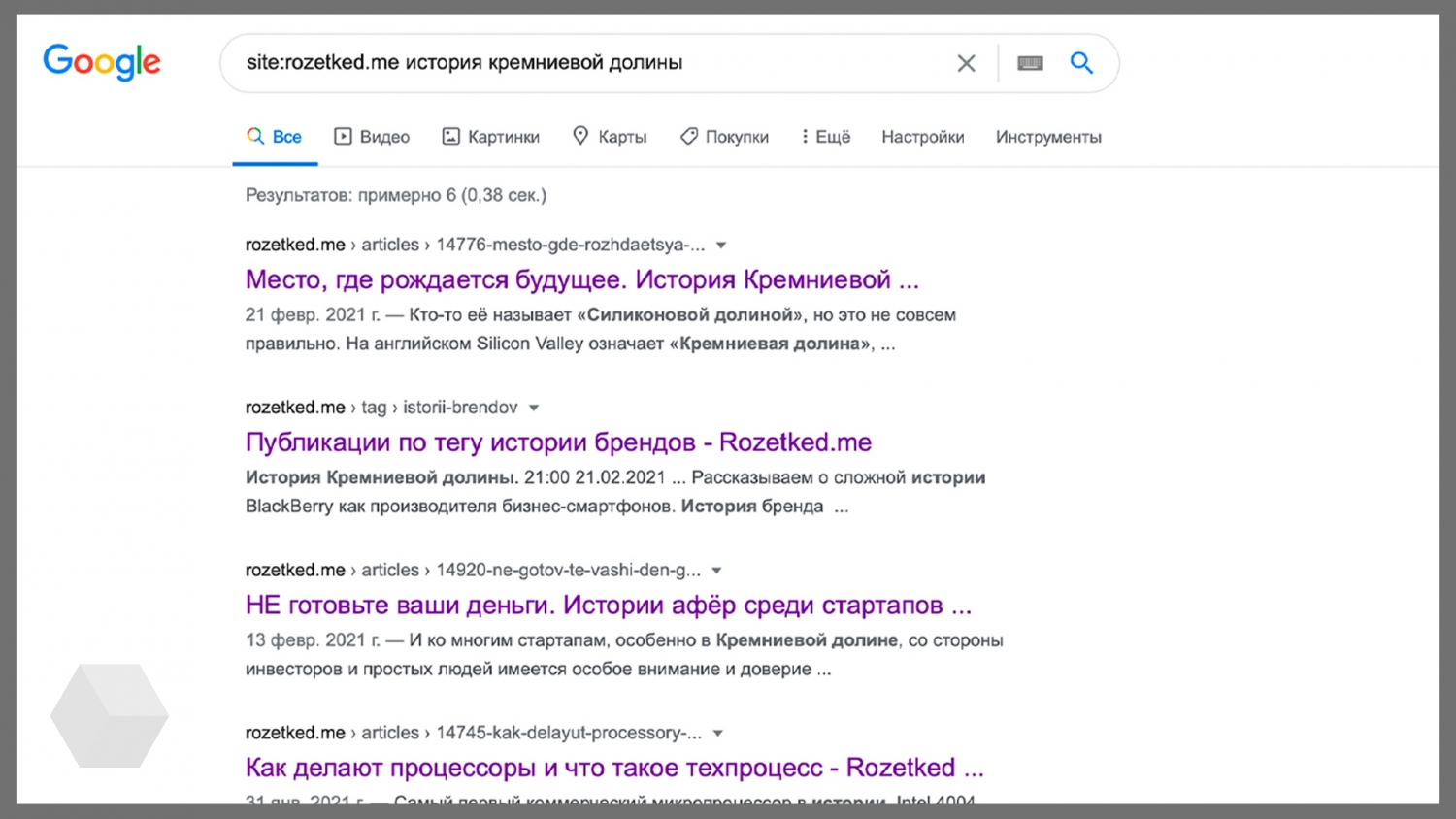Open the on-screen keyboard icon
Screen dimensions: 1456x819
(1030, 64)
